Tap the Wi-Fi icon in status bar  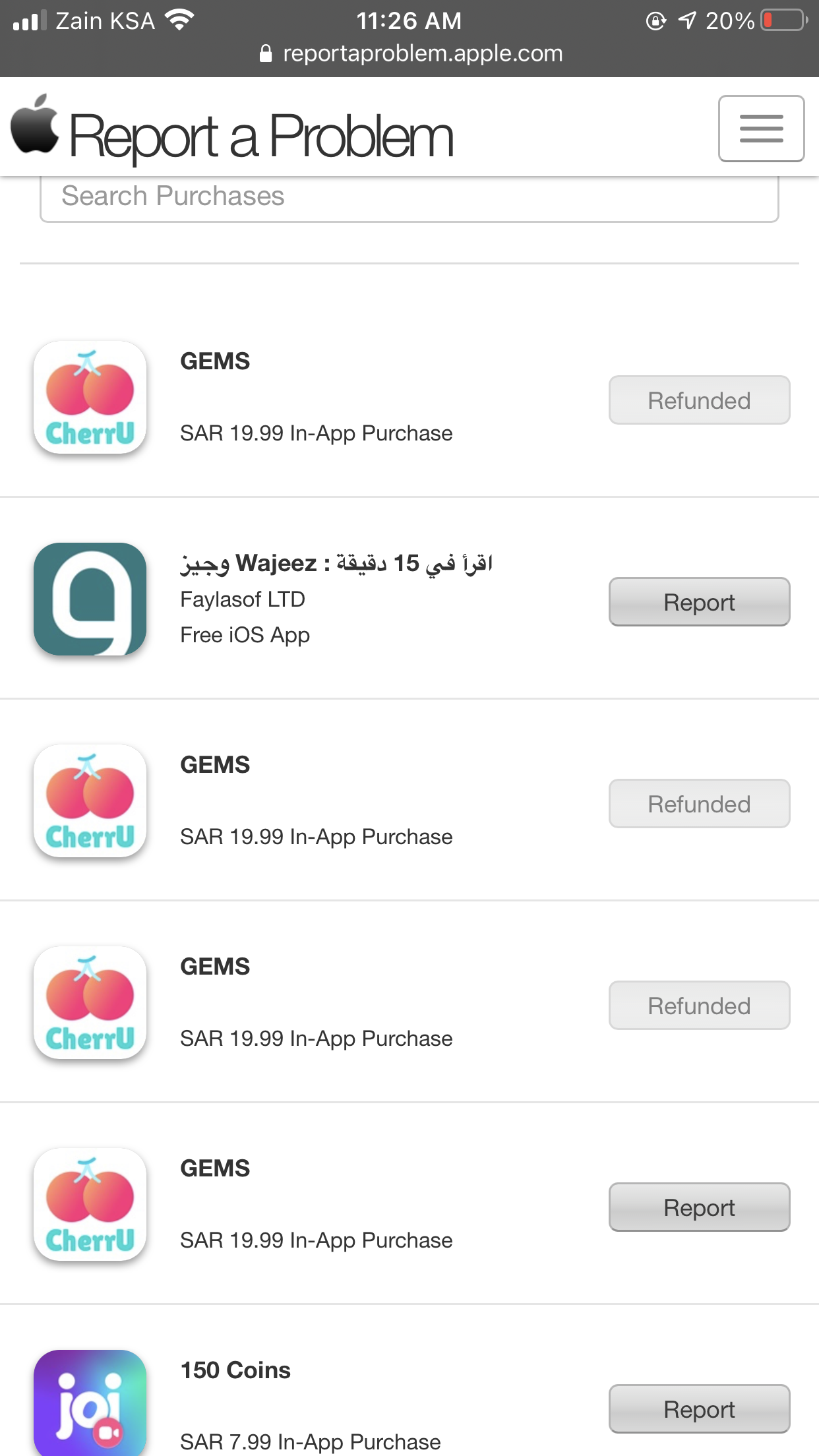click(x=179, y=20)
